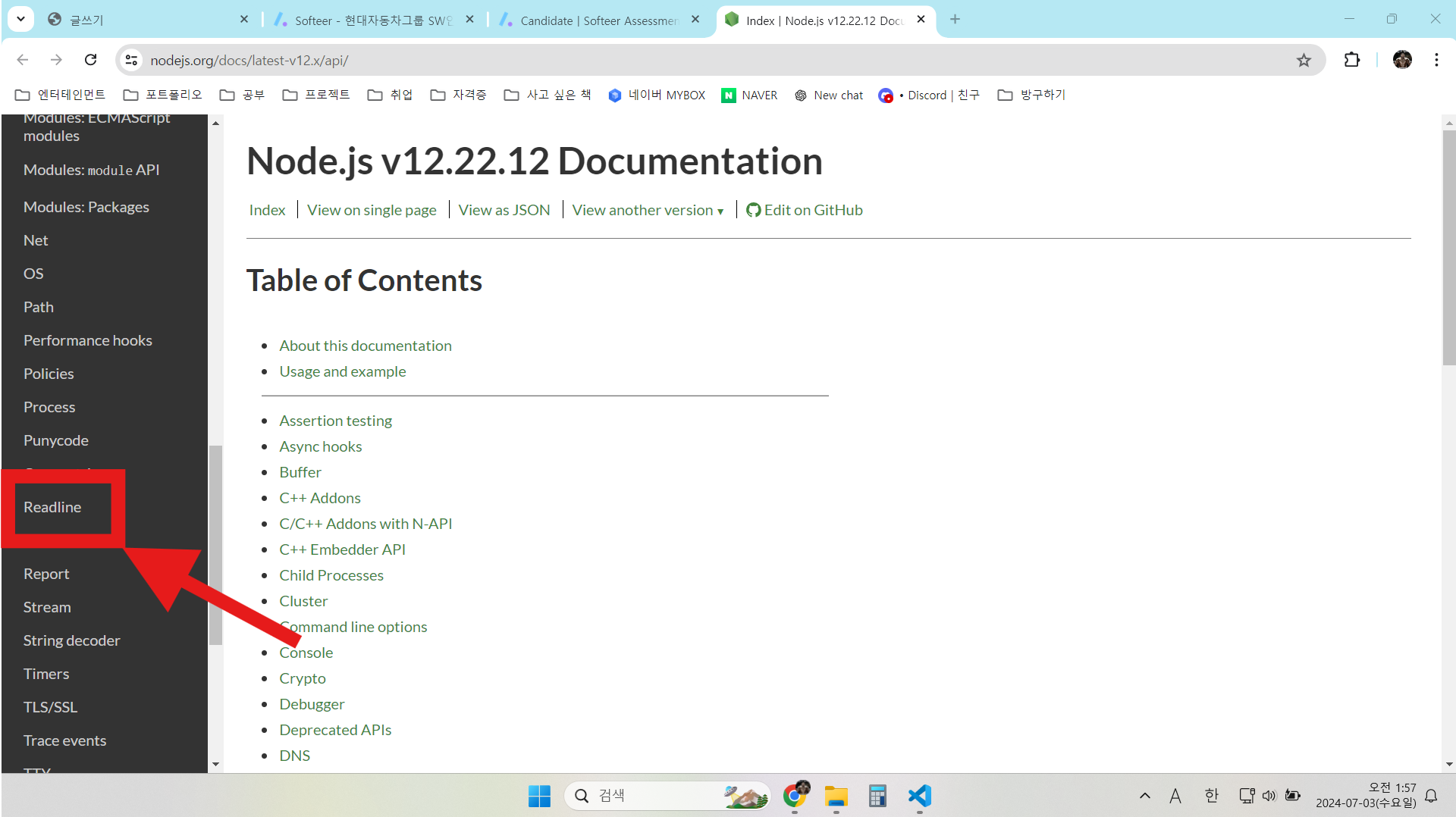Click sidebar scrollbar down arrow
The height and width of the screenshot is (817, 1456).
(215, 764)
